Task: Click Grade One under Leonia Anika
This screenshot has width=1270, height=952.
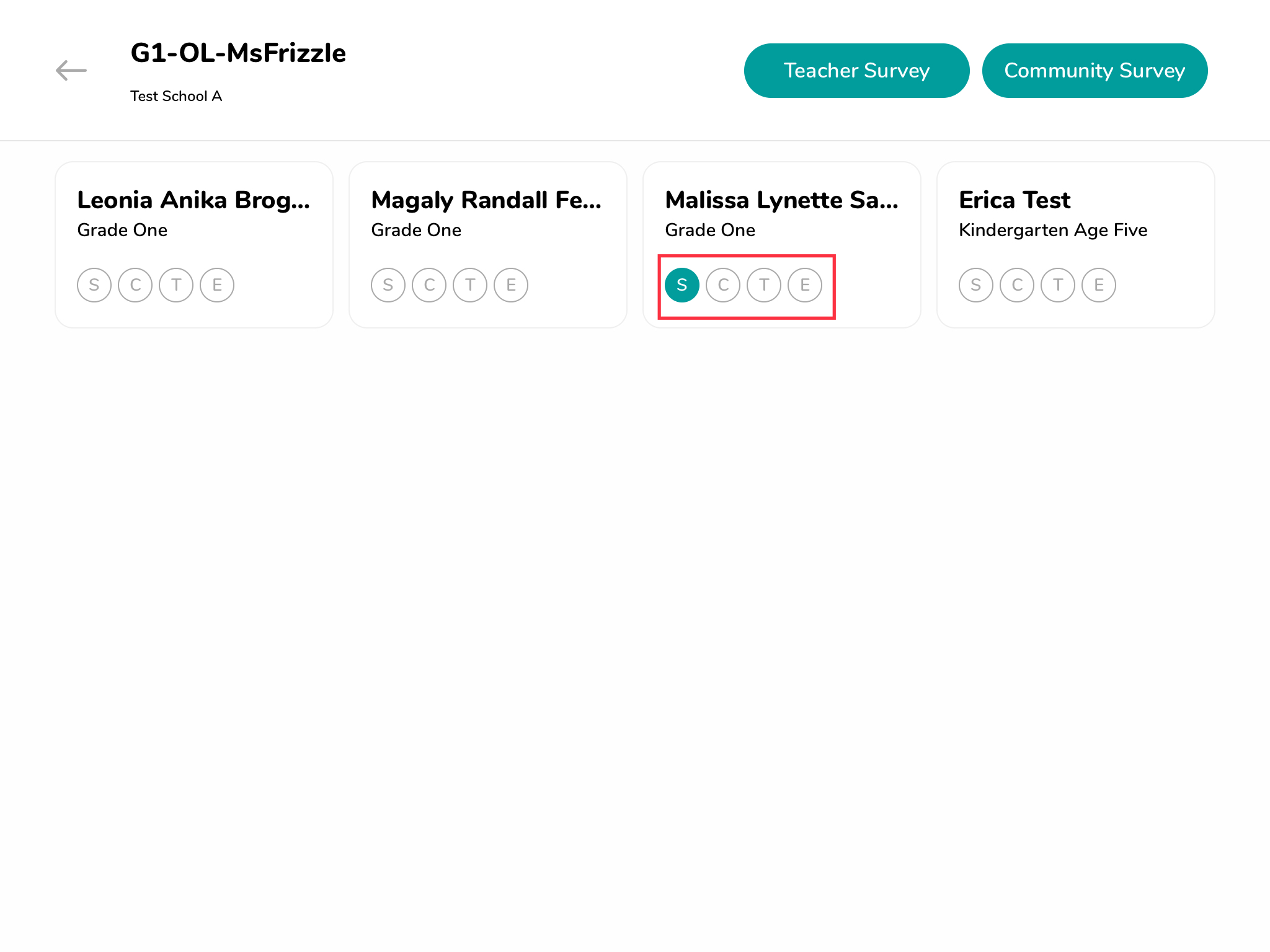Action: point(122,230)
